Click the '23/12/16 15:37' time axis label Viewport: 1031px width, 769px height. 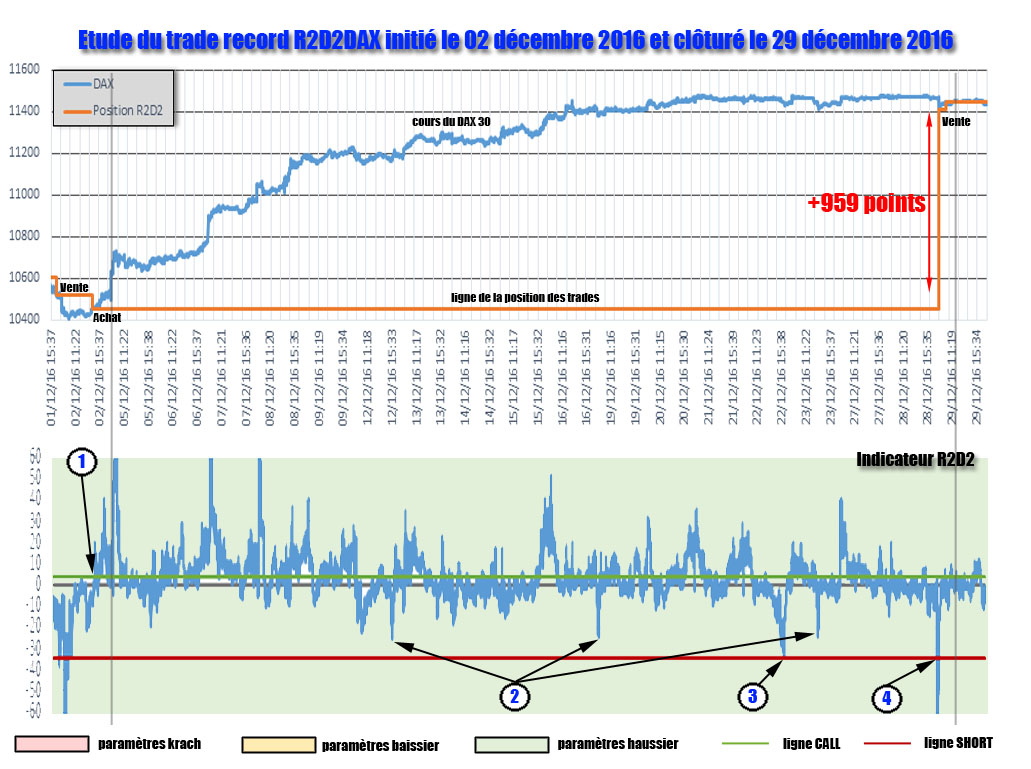(x=830, y=378)
